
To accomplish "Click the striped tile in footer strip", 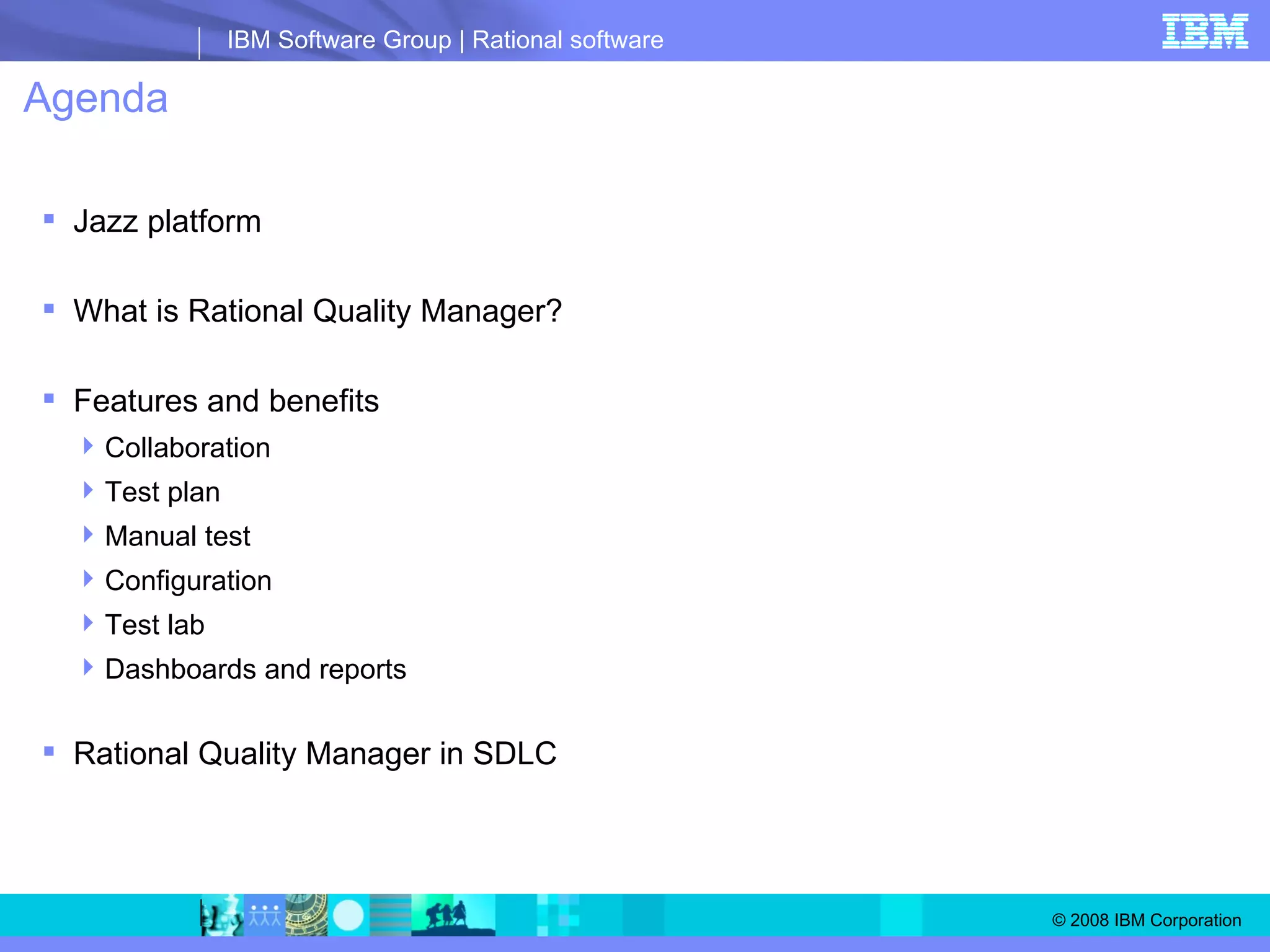I will [391, 915].
